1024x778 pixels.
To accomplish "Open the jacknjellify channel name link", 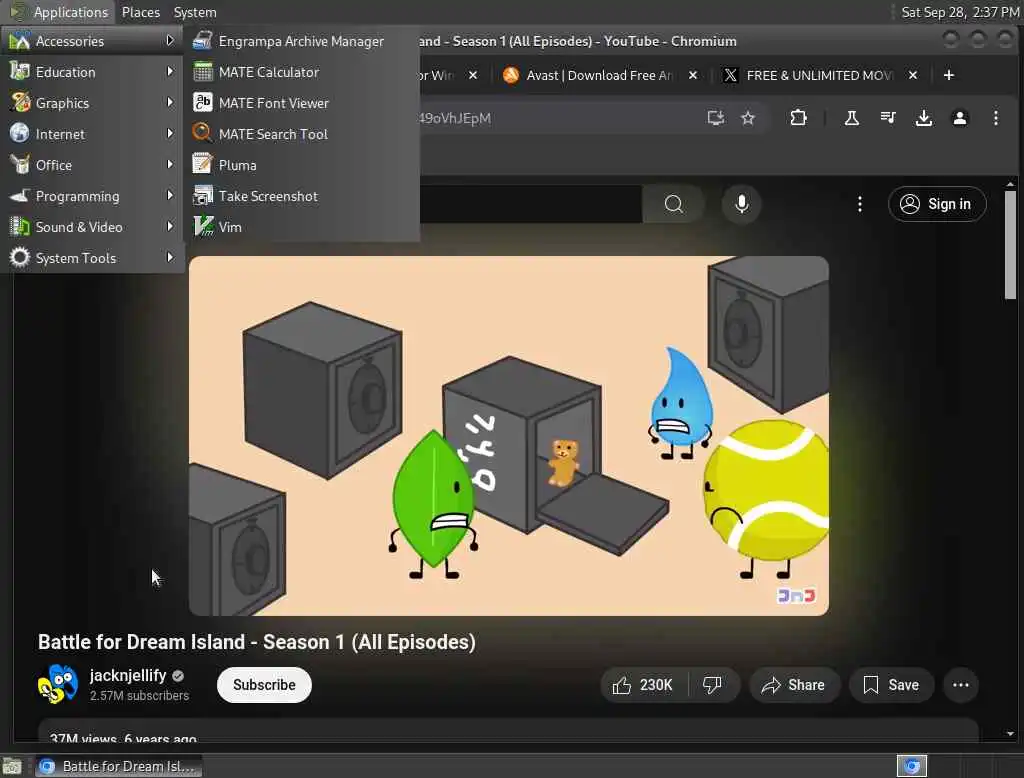I will (x=128, y=675).
